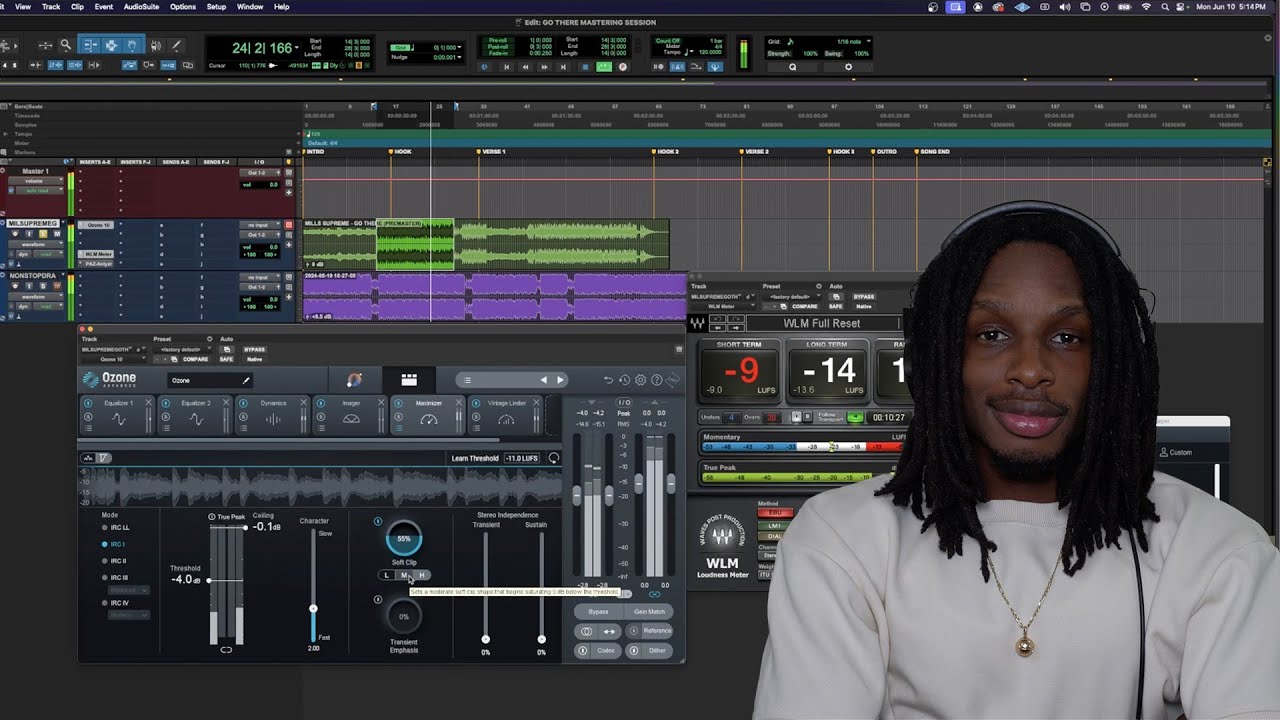The image size is (1280, 720).
Task: Select the Scrubber speaker tool
Action: [156, 45]
